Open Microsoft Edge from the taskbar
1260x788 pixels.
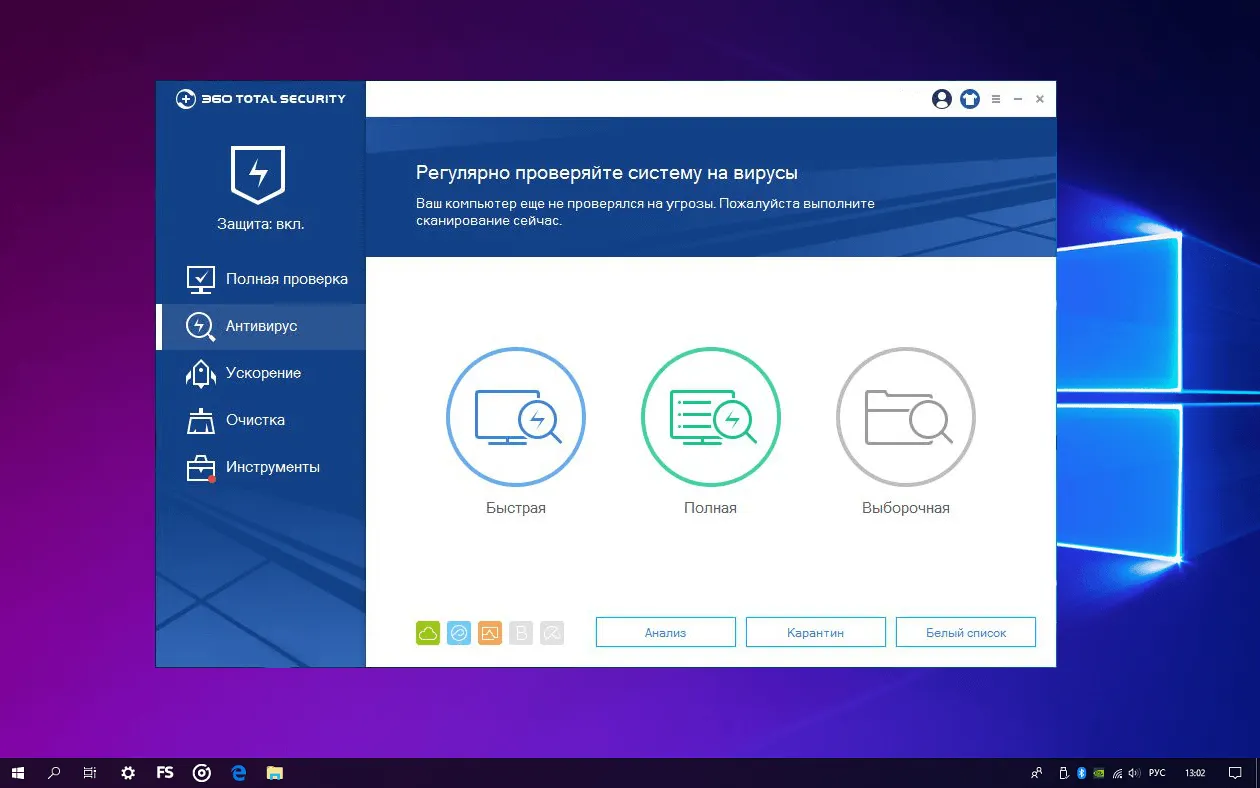239,773
